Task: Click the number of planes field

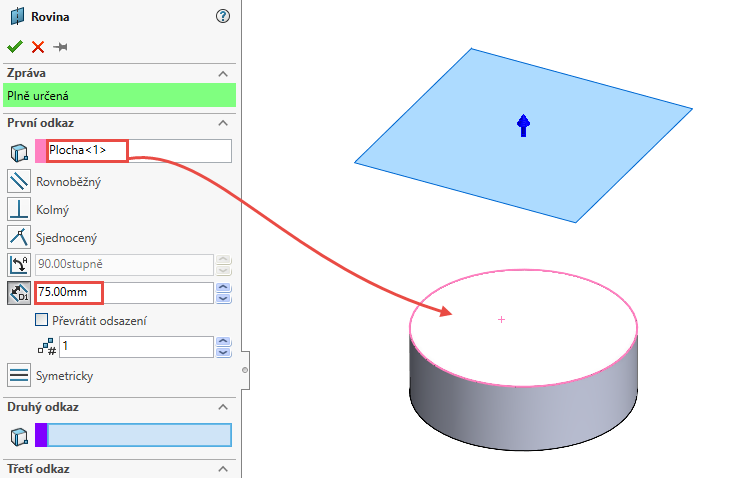Action: coord(136,346)
